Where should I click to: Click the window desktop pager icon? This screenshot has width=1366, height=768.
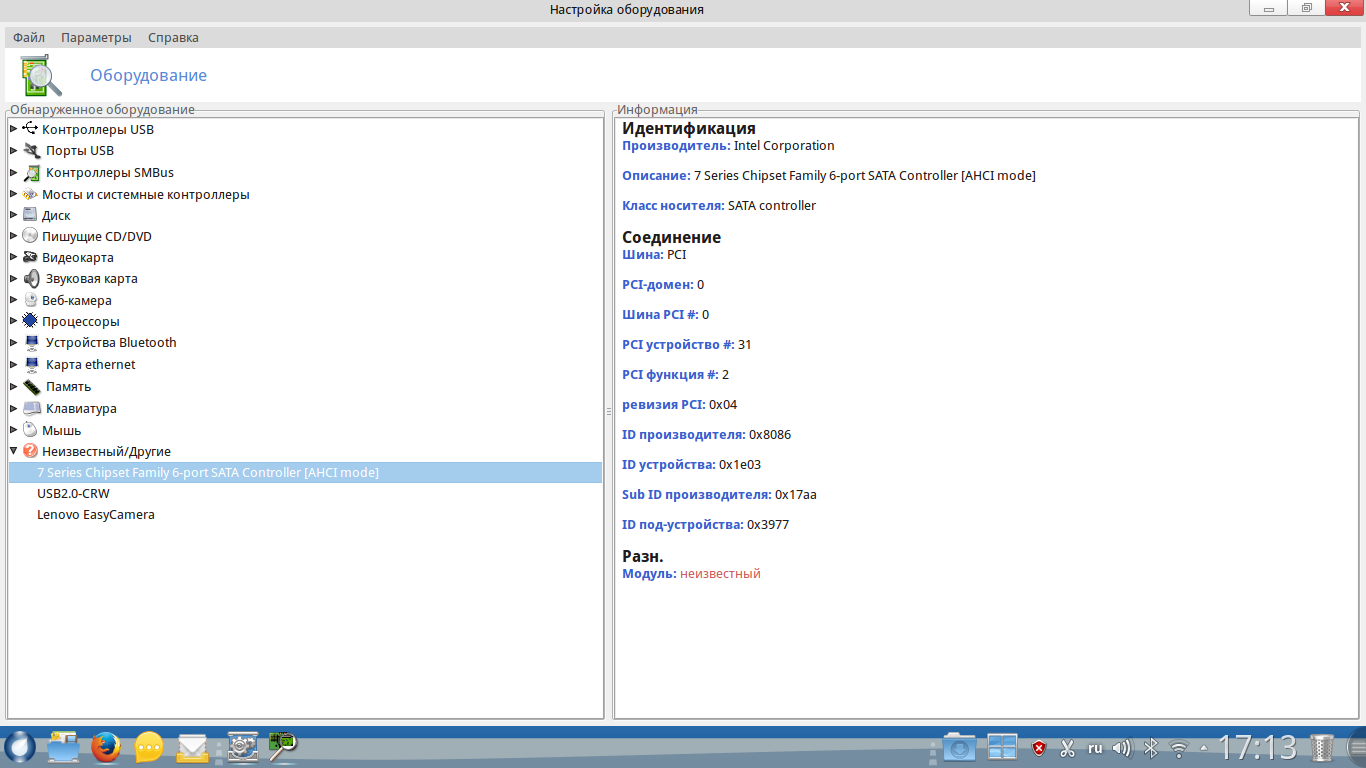tap(1002, 747)
